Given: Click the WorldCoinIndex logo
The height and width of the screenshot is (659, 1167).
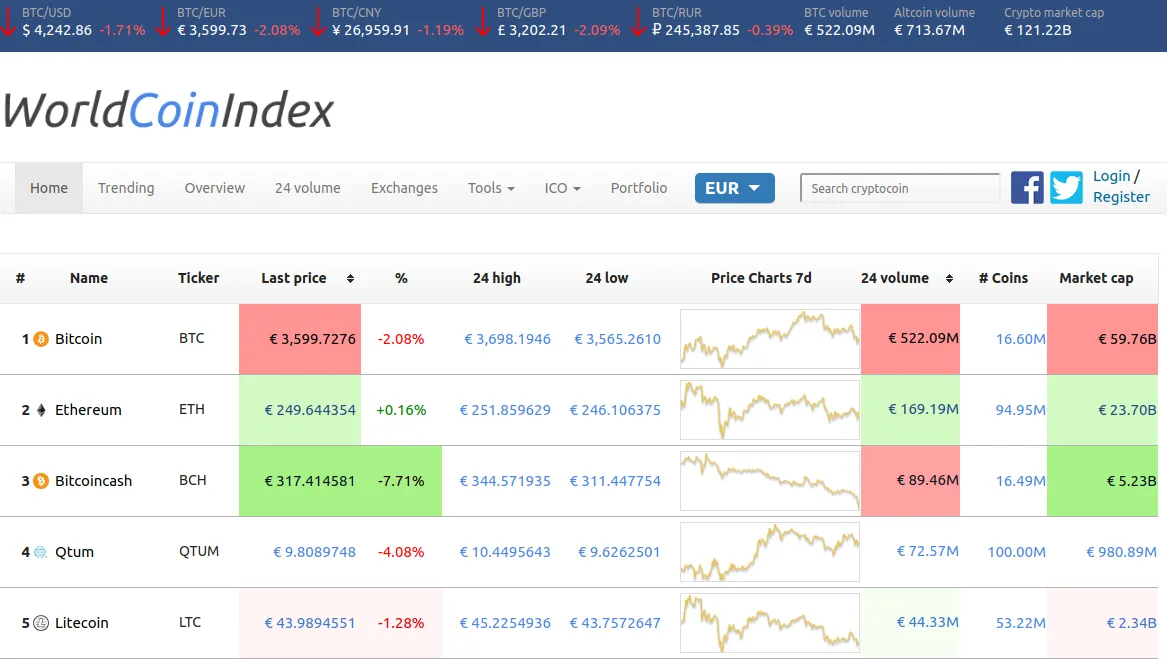Looking at the screenshot, I should coord(168,110).
